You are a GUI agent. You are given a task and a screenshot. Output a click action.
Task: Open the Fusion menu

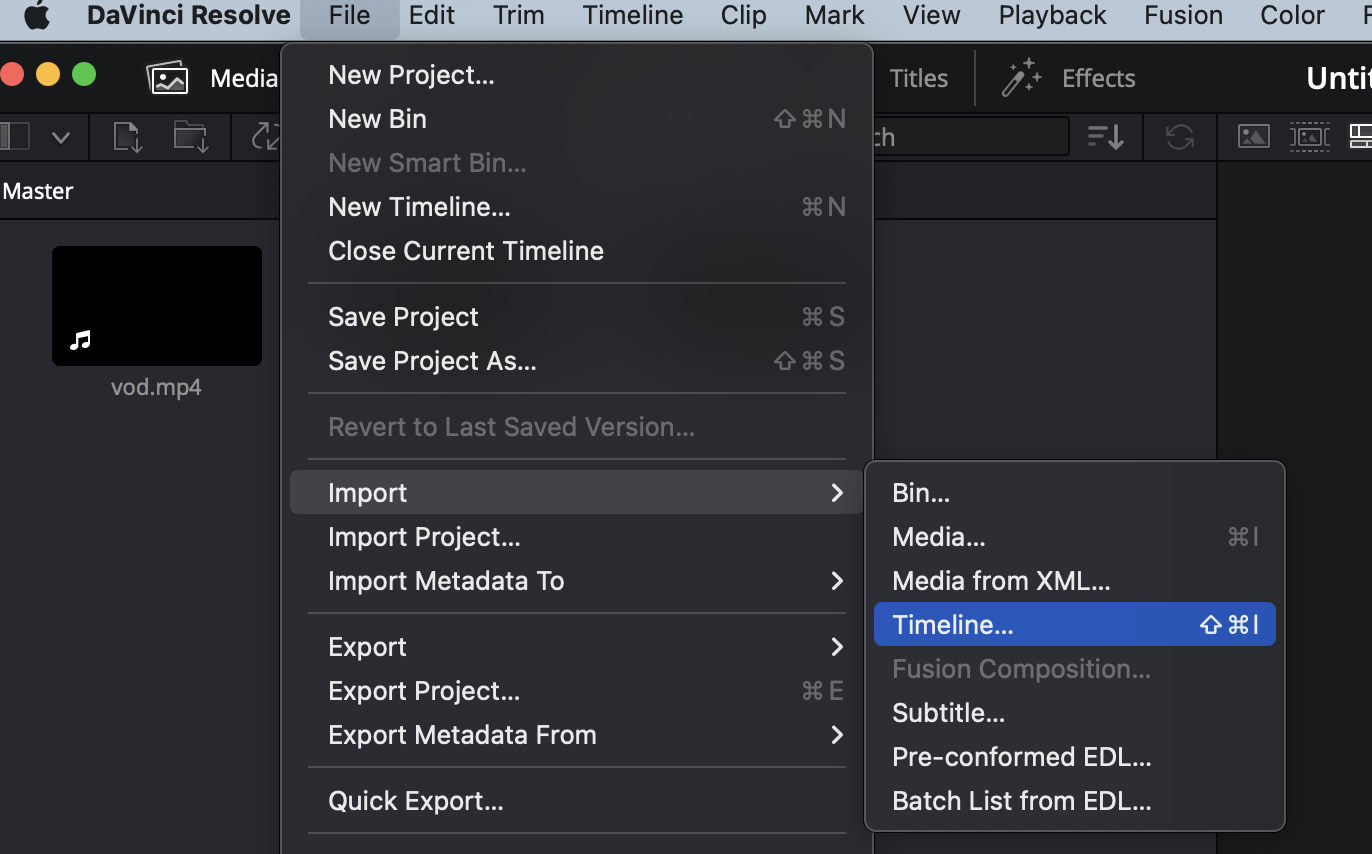coord(1184,16)
